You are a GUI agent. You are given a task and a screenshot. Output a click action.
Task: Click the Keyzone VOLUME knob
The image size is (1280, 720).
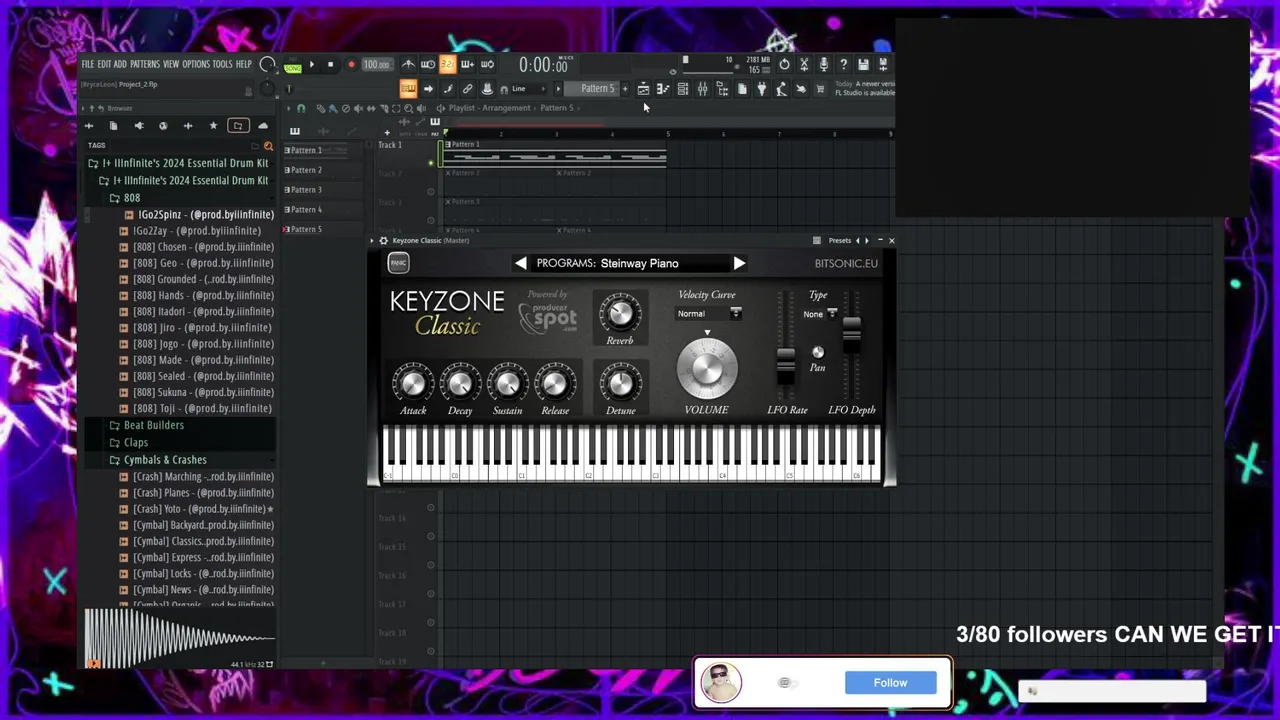[x=707, y=368]
